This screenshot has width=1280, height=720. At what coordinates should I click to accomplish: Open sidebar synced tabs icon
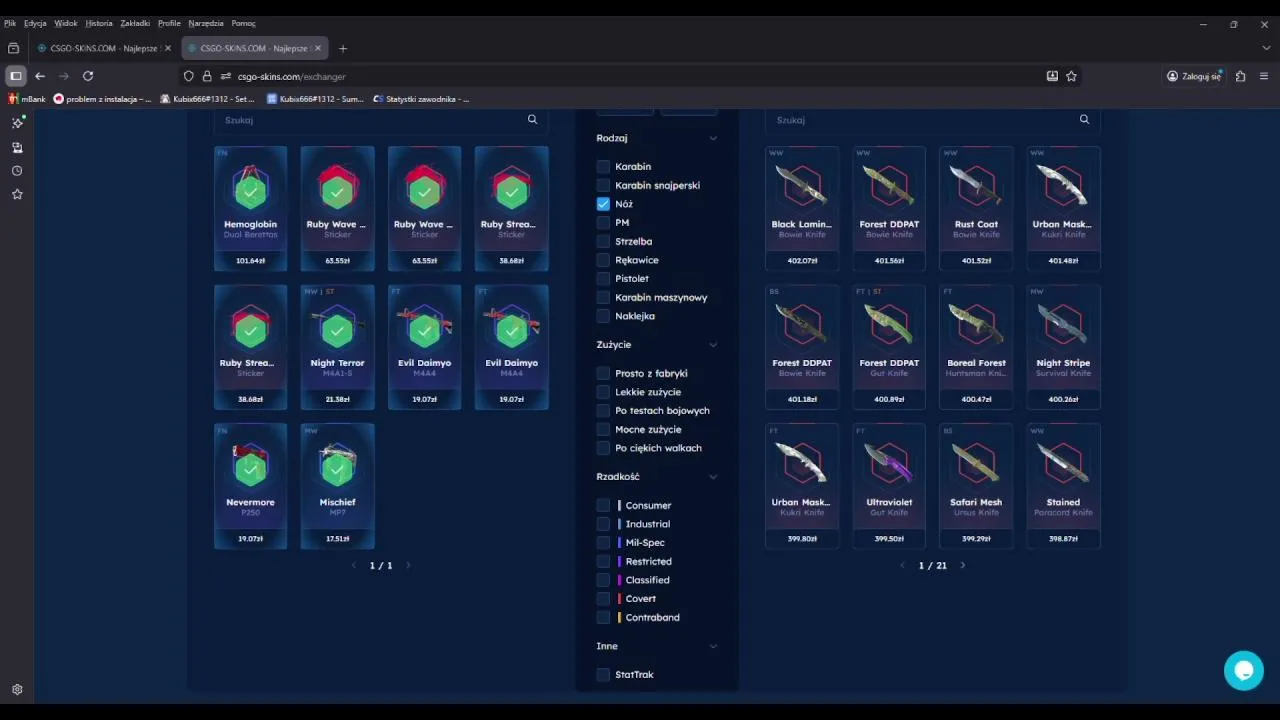(17, 147)
